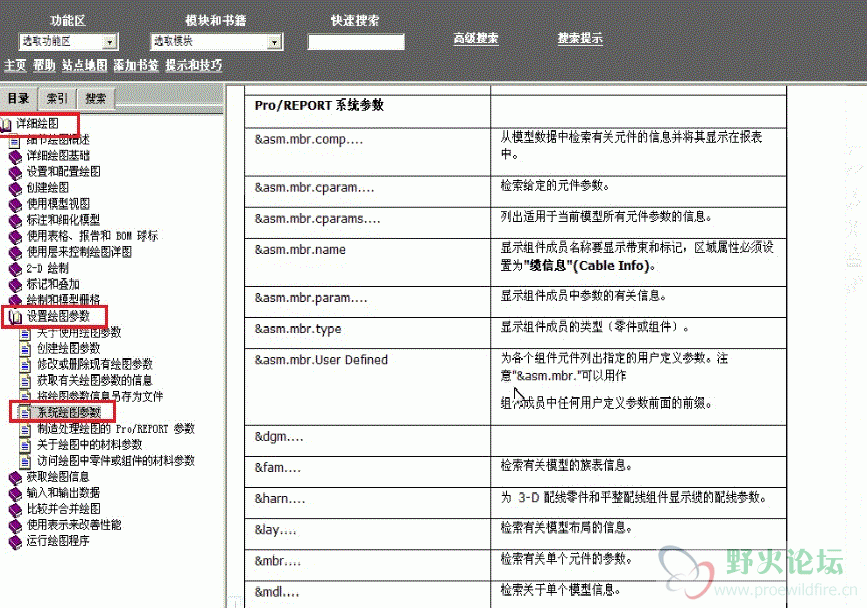
Task: Click the 获取有关绘图参数的信息 page icon
Action: [x=25, y=381]
